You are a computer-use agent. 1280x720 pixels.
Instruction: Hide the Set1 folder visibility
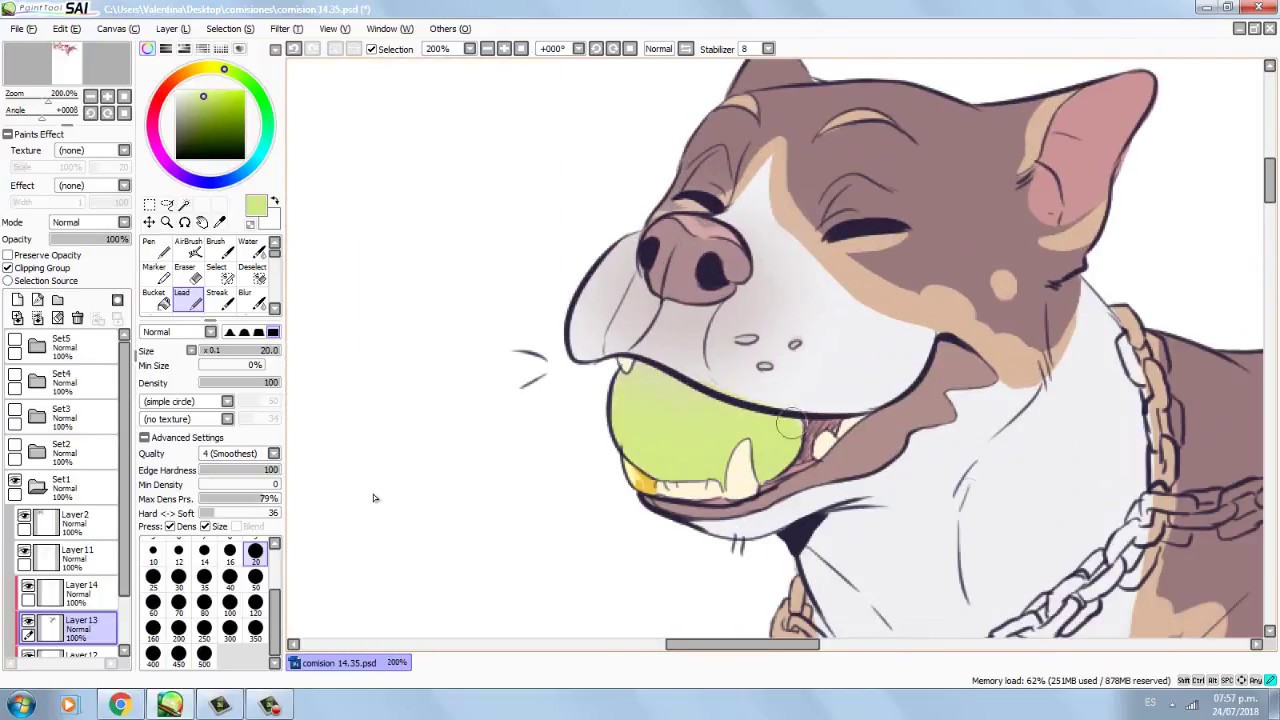coord(15,482)
